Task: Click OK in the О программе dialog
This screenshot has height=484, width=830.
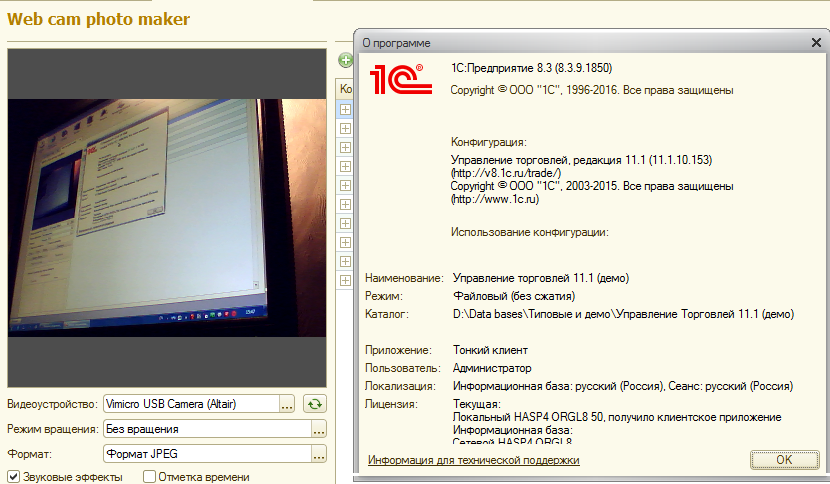Action: point(784,460)
